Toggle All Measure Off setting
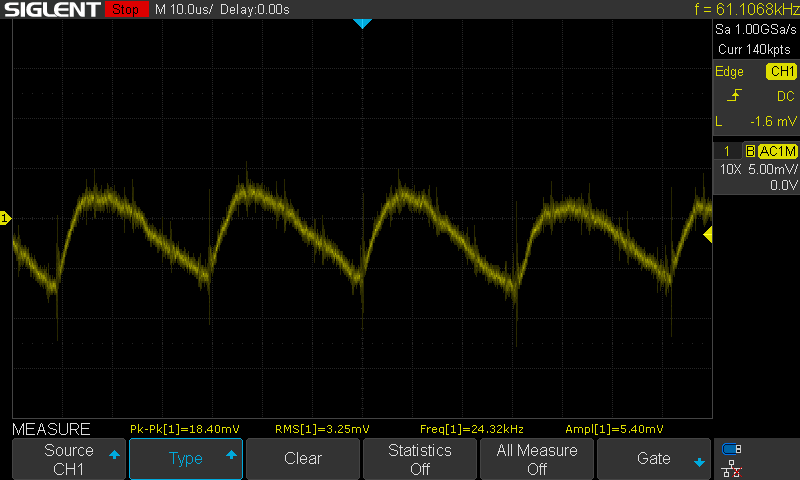 click(x=537, y=459)
